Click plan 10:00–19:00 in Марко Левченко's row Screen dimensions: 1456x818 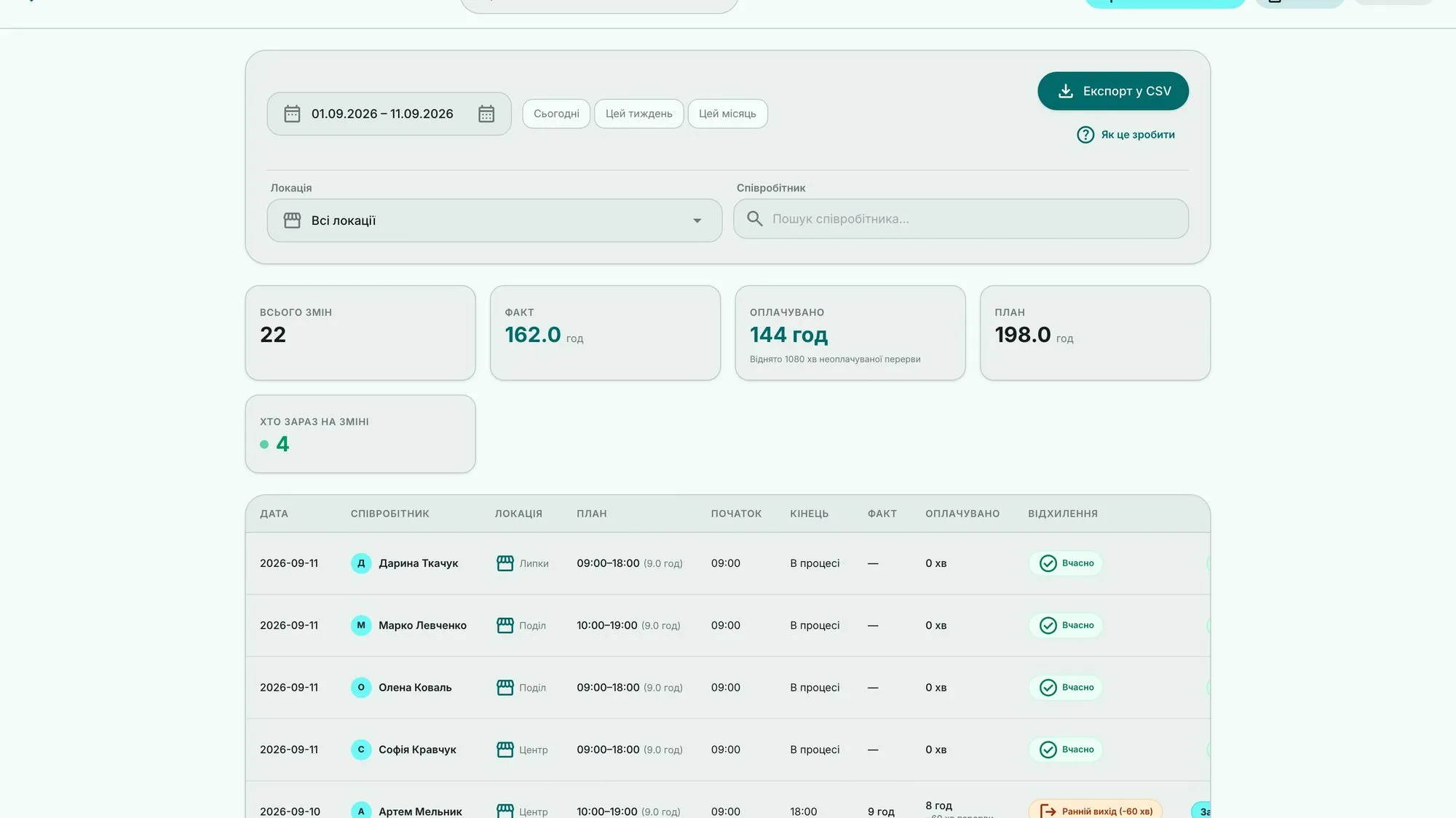point(607,625)
